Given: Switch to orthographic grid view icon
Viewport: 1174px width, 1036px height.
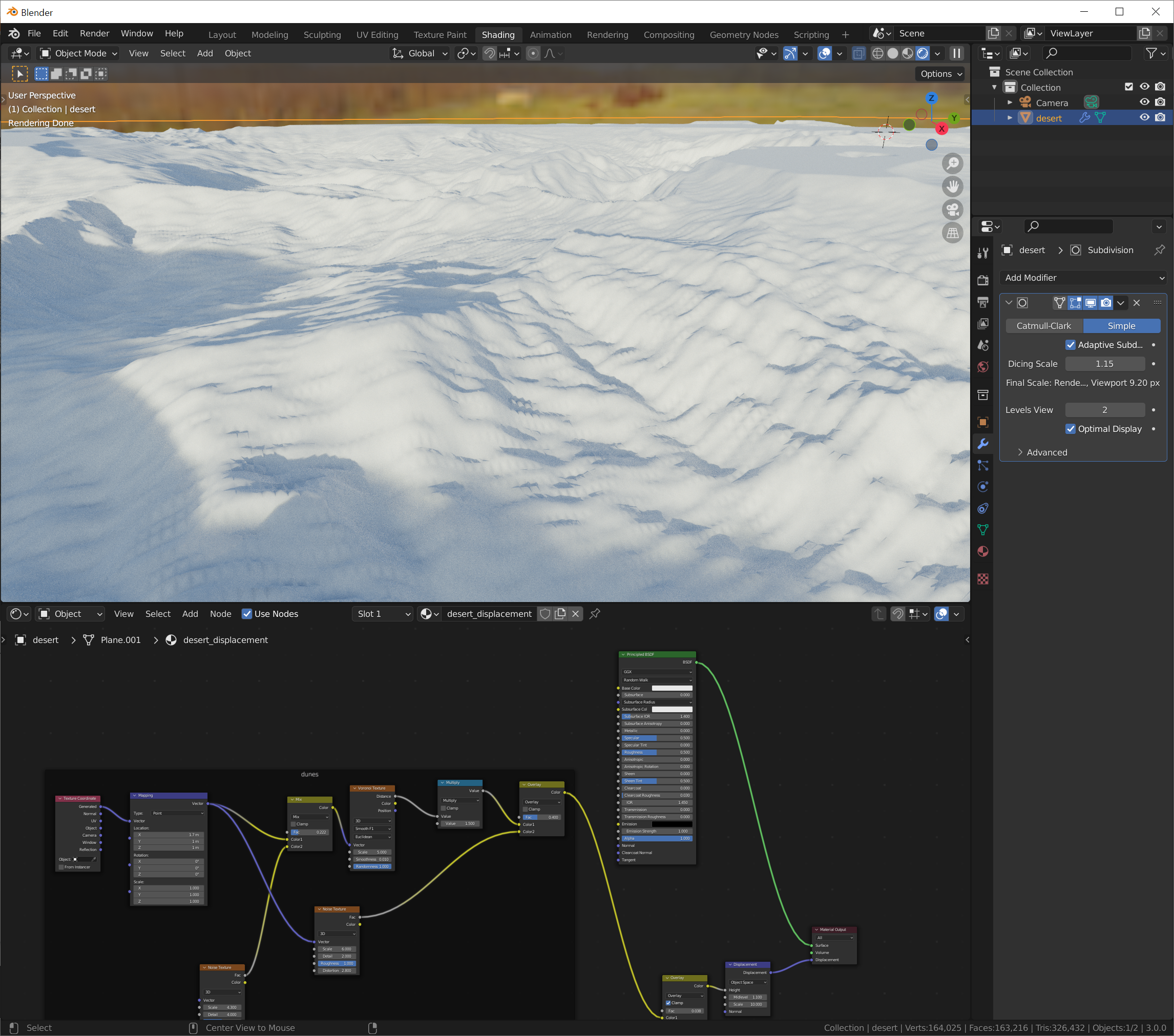Looking at the screenshot, I should pos(952,233).
